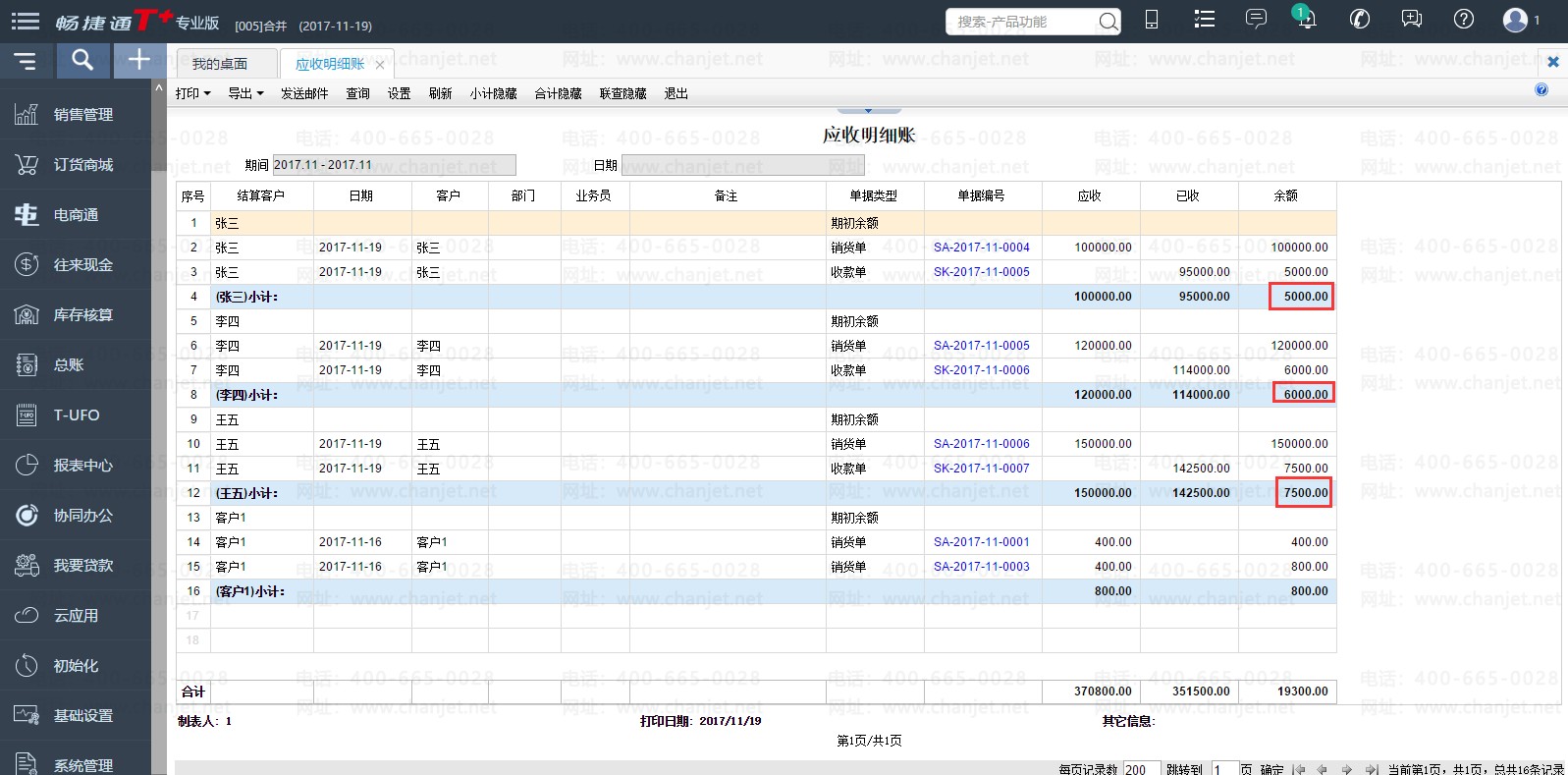The width and height of the screenshot is (1568, 775).
Task: Toggle 联查隐藏 option
Action: 622,93
